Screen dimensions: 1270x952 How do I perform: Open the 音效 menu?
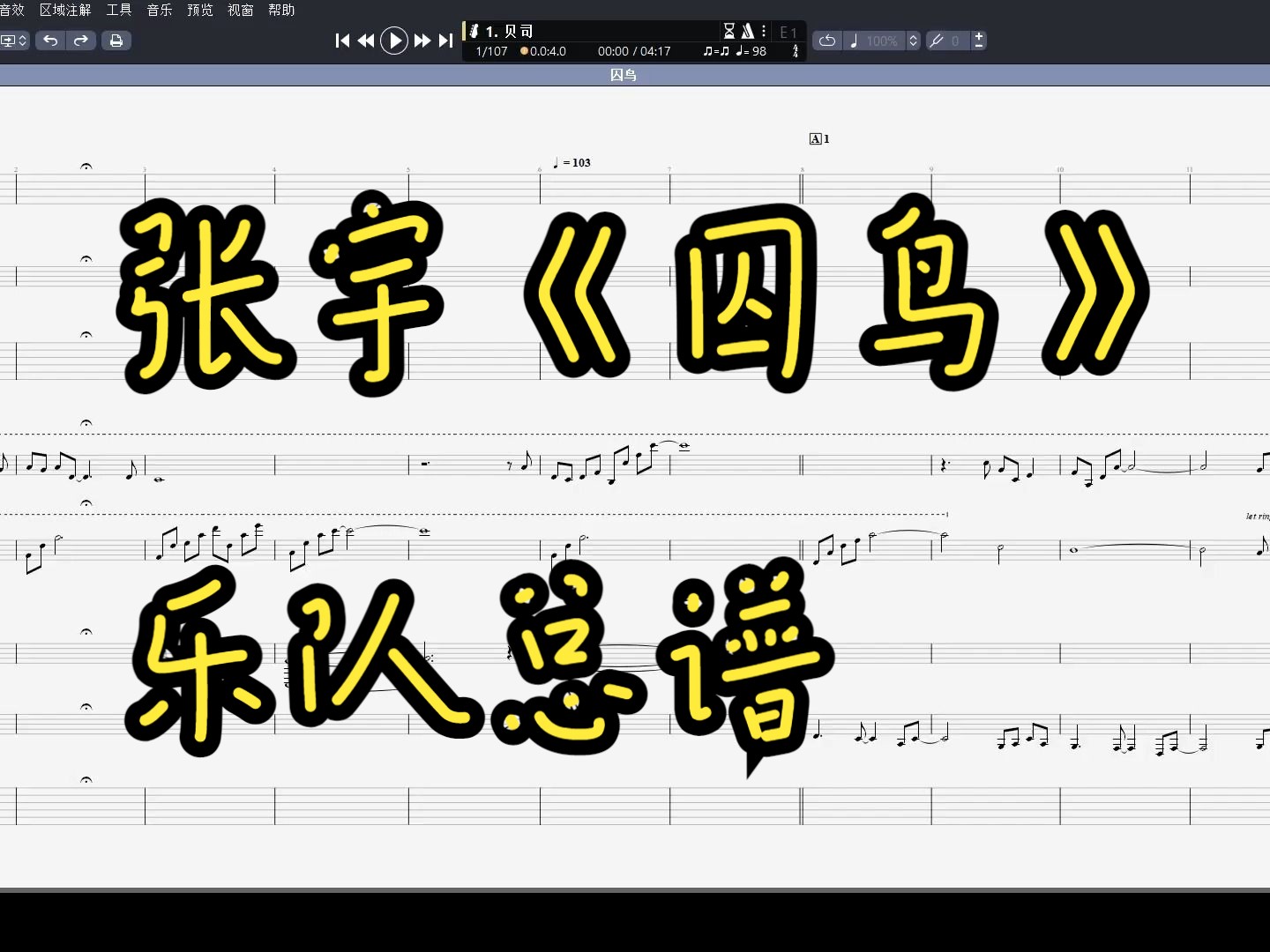[12, 10]
